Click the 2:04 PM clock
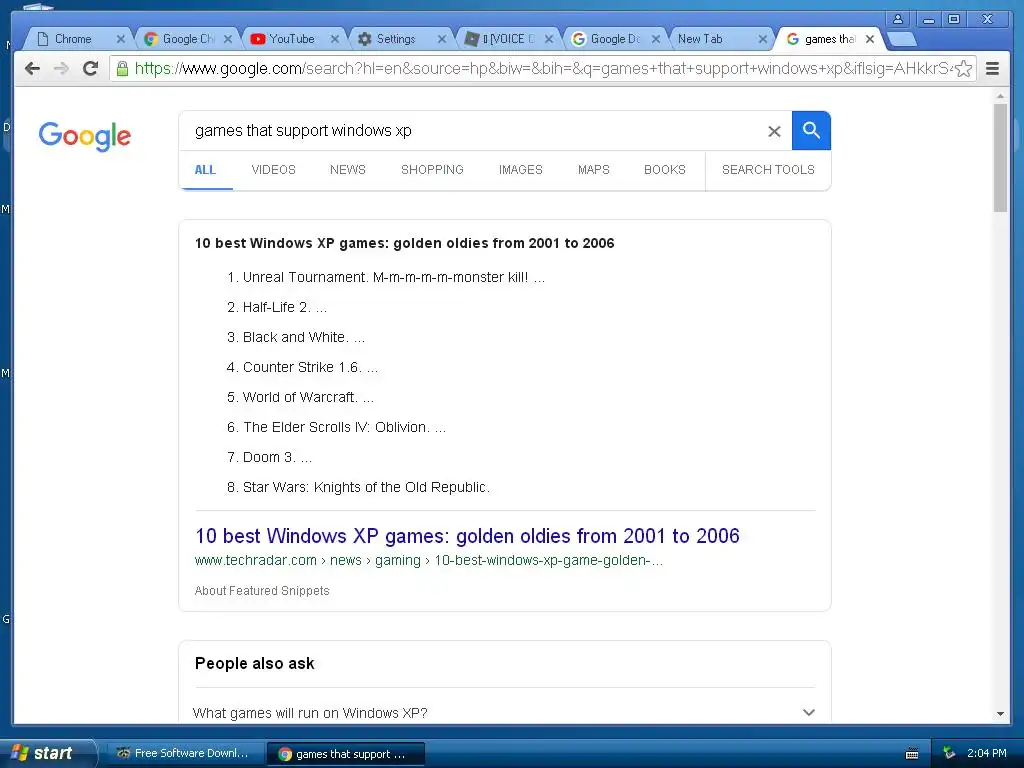 click(987, 753)
